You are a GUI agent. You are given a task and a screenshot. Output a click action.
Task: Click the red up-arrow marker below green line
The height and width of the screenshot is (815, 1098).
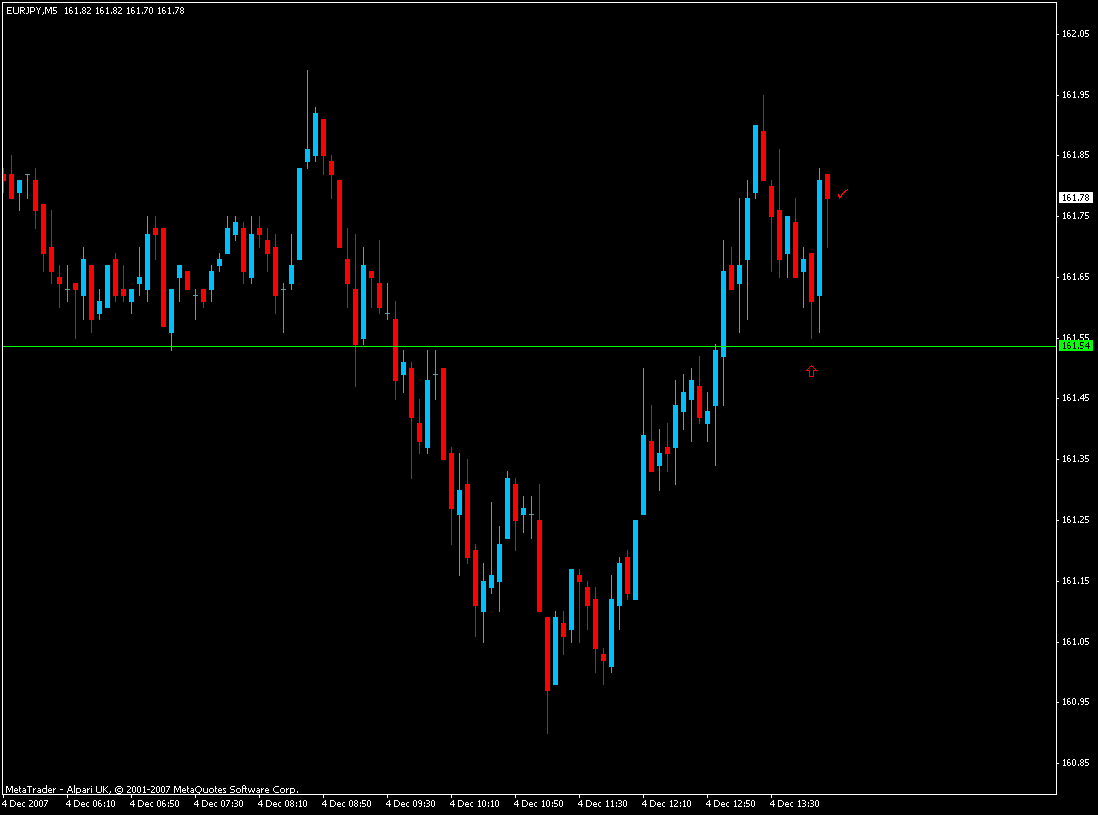811,371
